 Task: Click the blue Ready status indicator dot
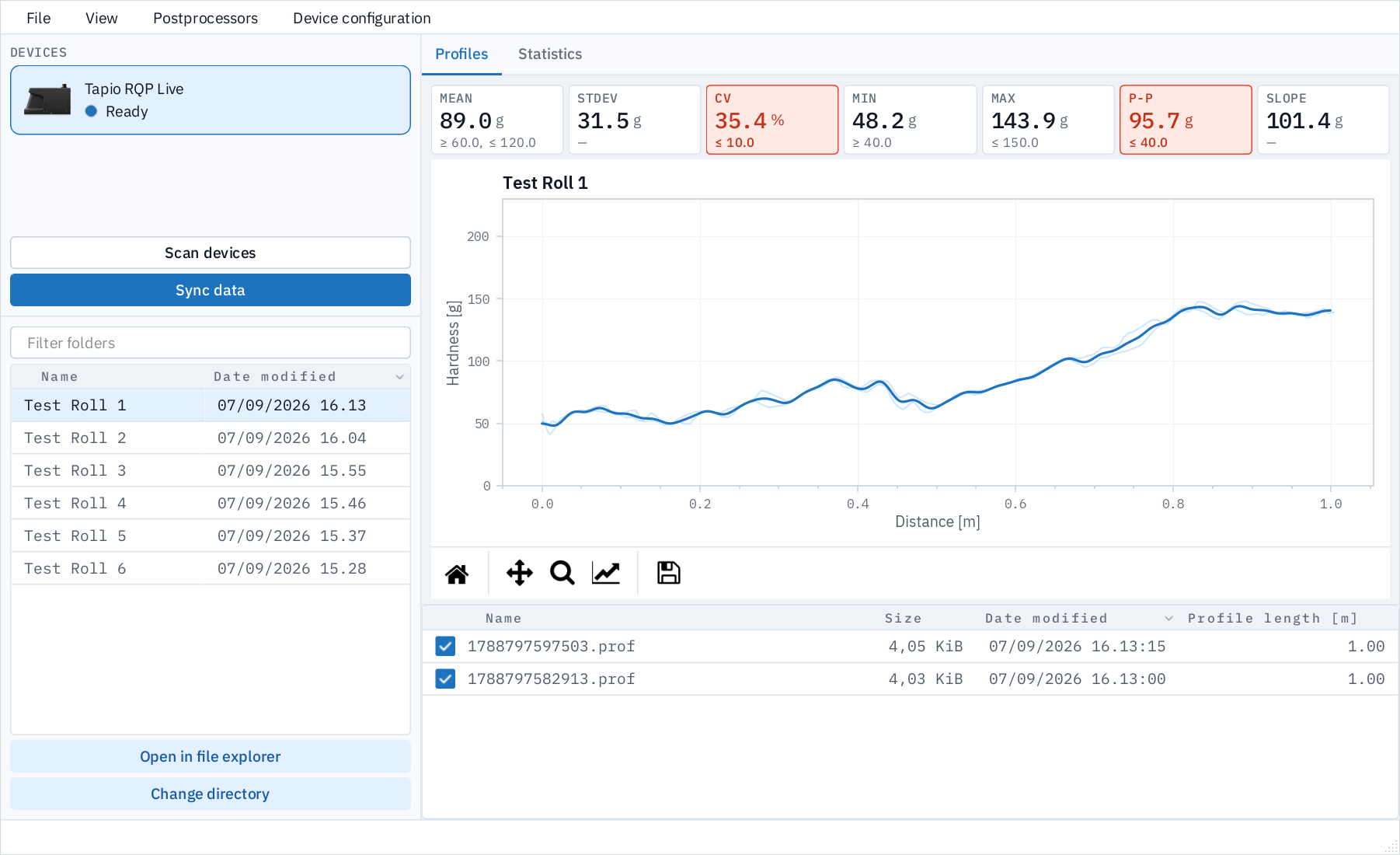pyautogui.click(x=91, y=111)
